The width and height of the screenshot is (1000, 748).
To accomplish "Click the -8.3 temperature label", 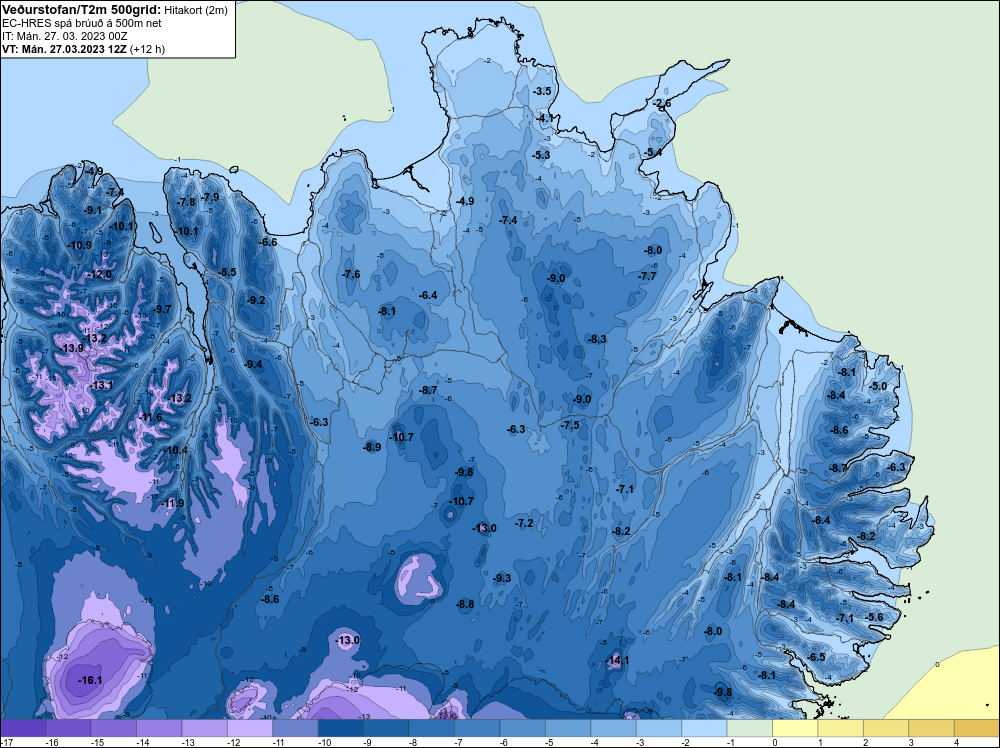I will (x=597, y=339).
